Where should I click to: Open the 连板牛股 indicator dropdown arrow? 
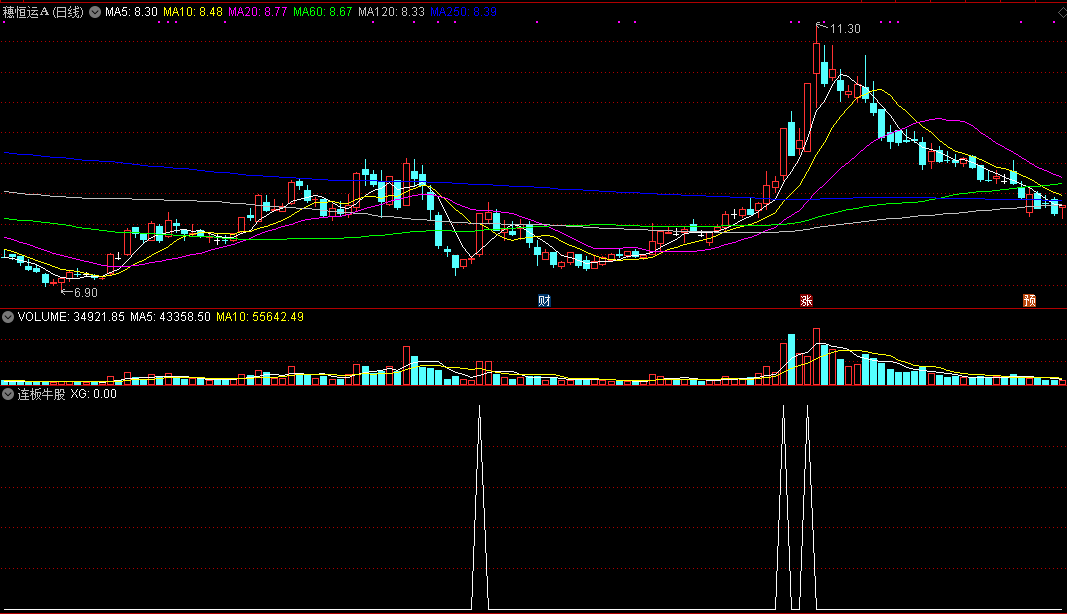tap(8, 394)
